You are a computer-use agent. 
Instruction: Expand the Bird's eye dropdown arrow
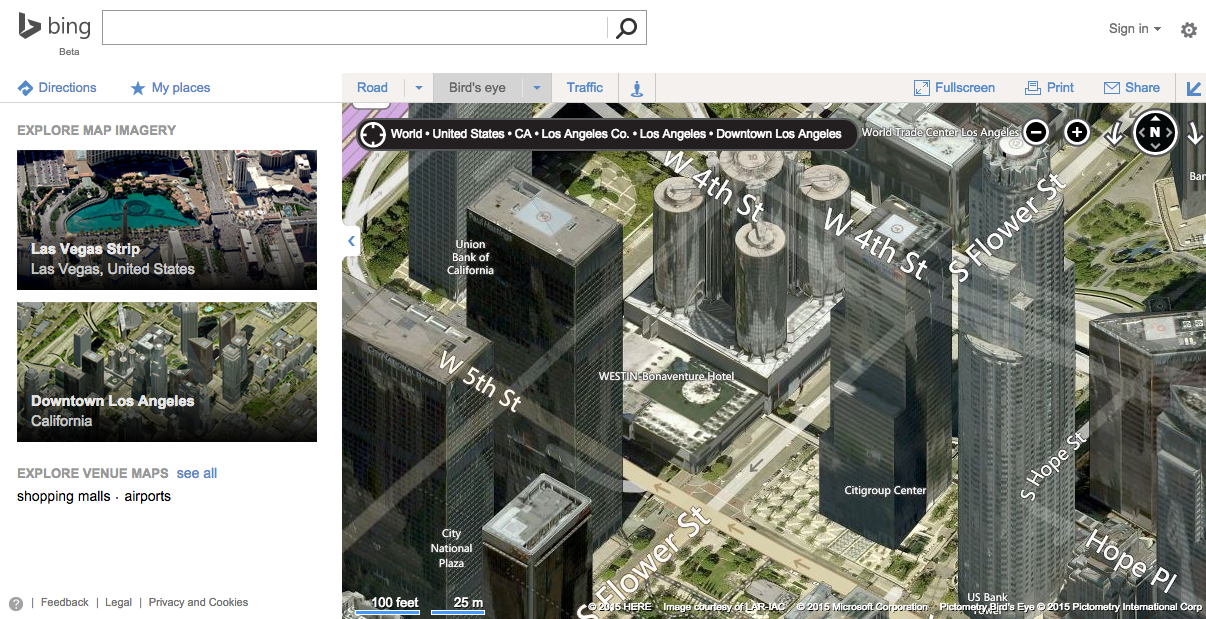click(x=536, y=88)
